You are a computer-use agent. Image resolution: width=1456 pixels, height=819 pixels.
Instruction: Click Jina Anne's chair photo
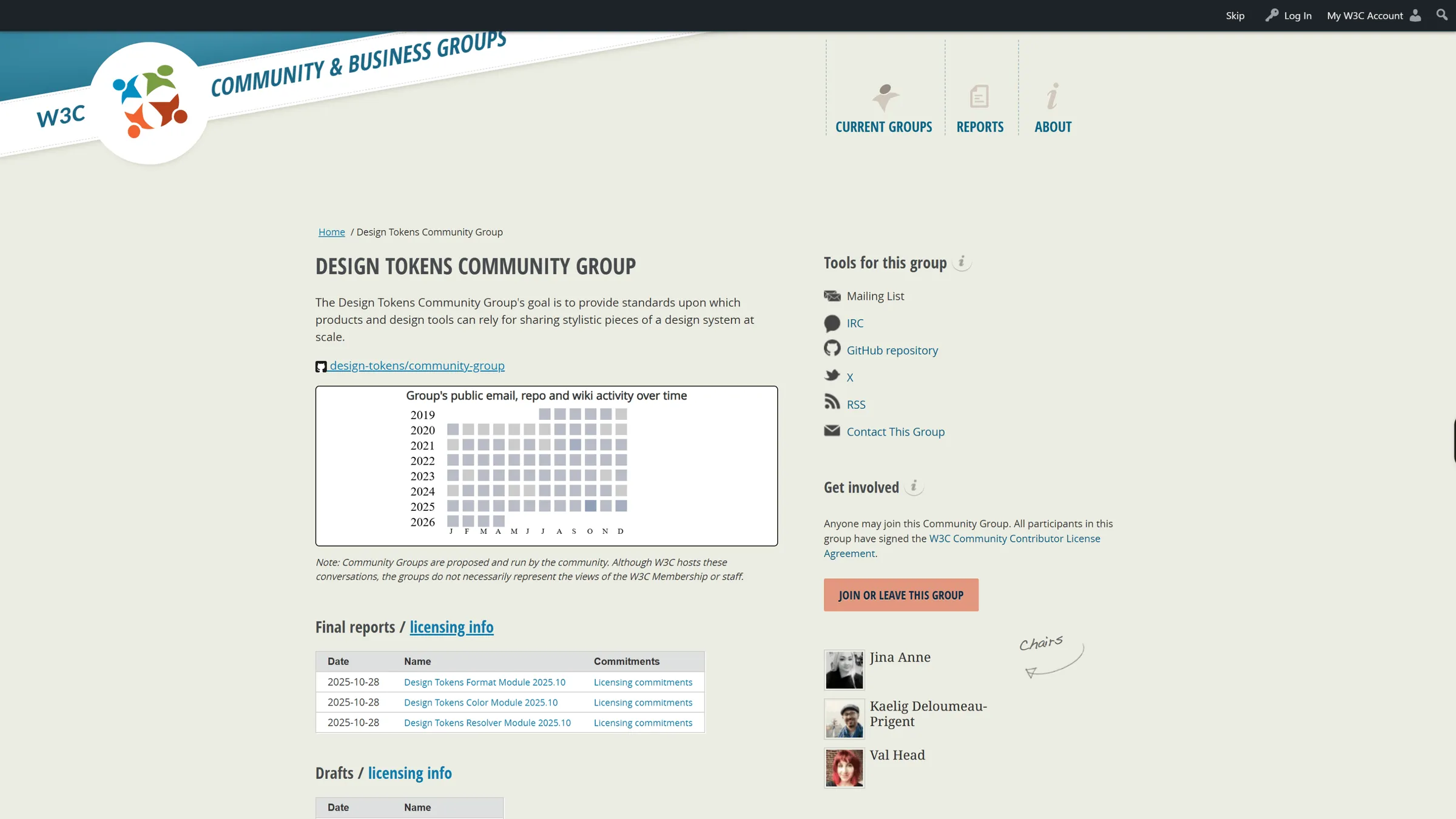pyautogui.click(x=844, y=670)
